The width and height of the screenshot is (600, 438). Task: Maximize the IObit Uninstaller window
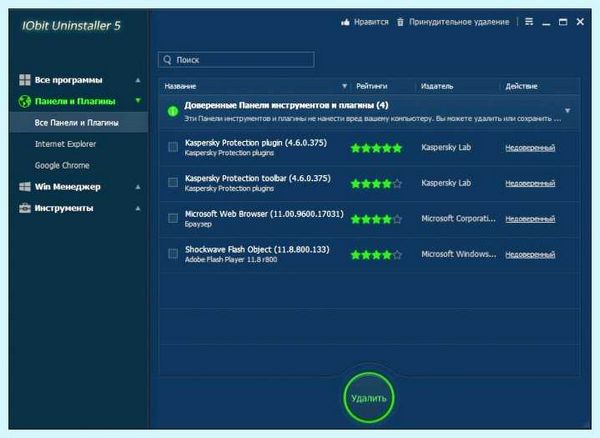pos(563,22)
